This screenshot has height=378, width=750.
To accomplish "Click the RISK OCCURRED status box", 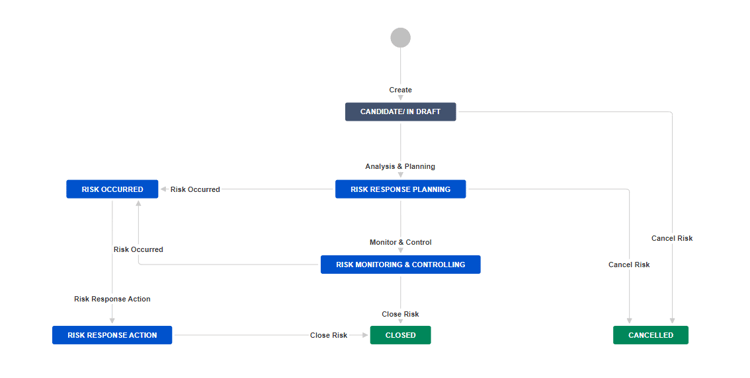I will [112, 189].
